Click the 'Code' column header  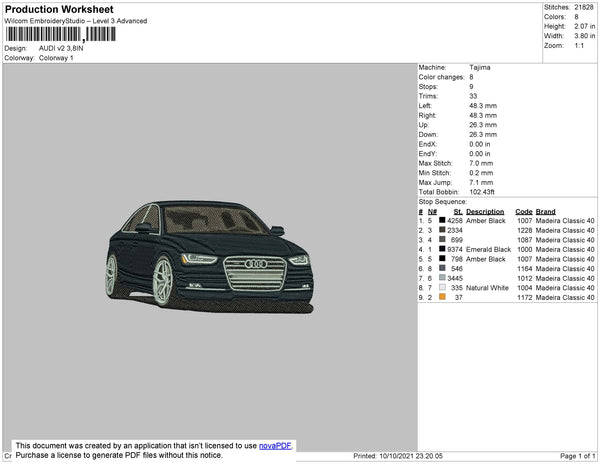pos(523,212)
